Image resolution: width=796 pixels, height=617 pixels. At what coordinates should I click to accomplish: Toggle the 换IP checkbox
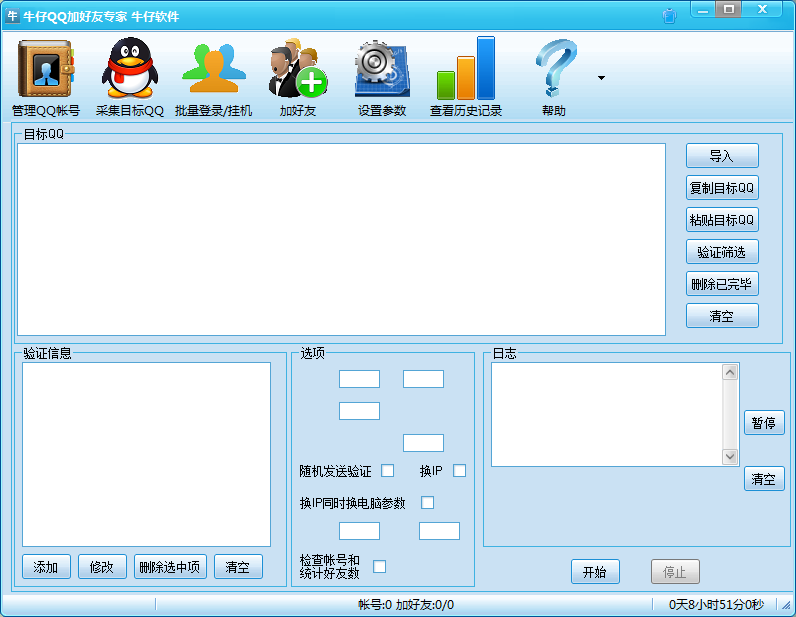click(x=459, y=471)
